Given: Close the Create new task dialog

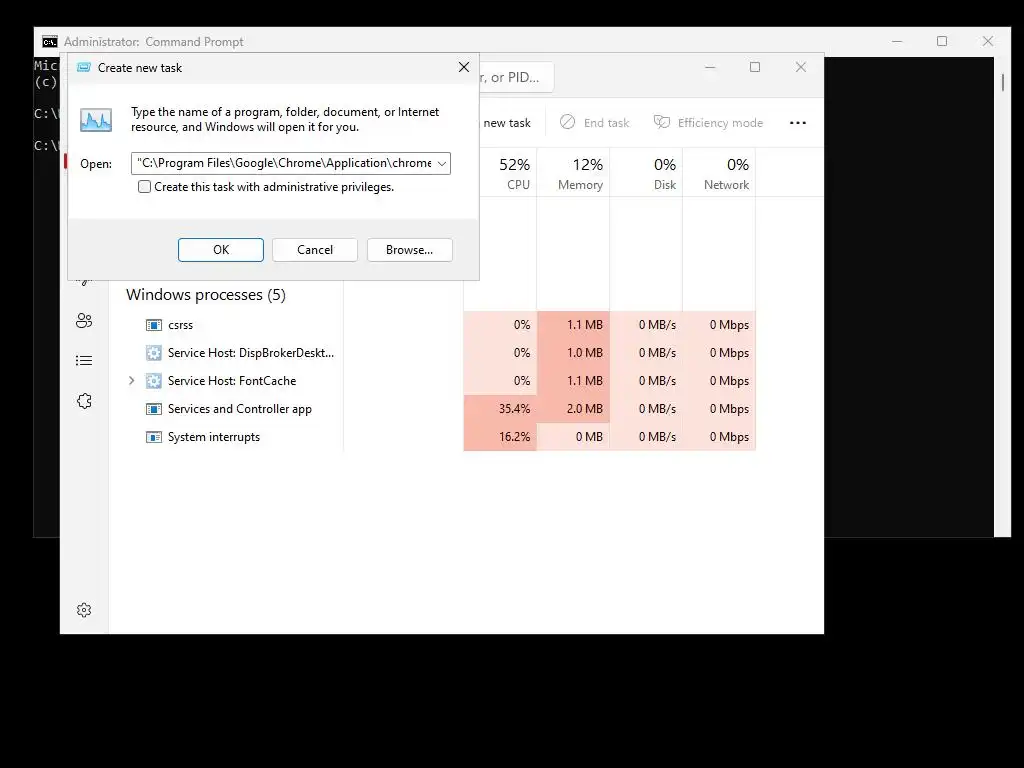Looking at the screenshot, I should tap(464, 67).
